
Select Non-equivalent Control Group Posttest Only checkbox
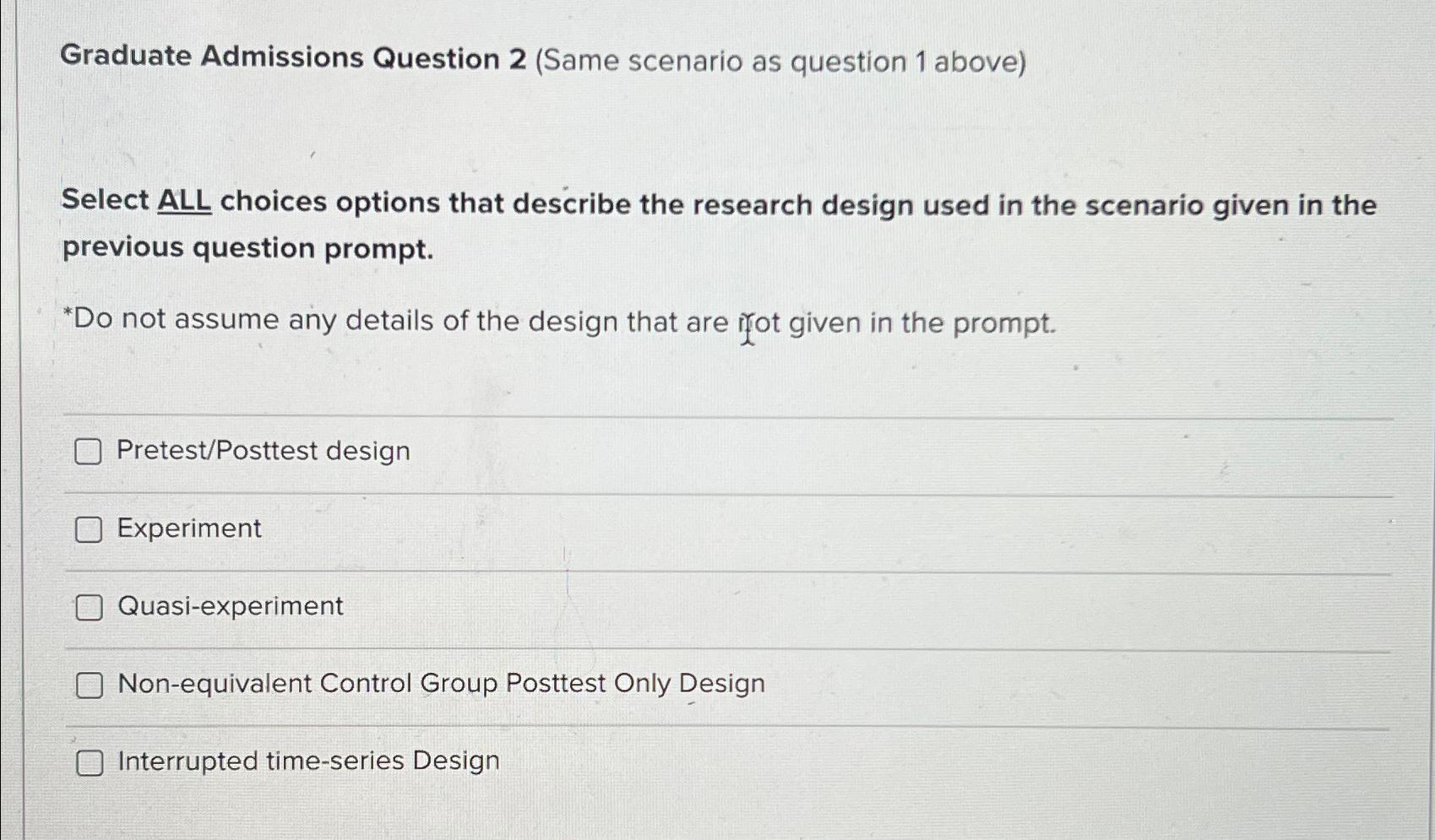pos(90,685)
